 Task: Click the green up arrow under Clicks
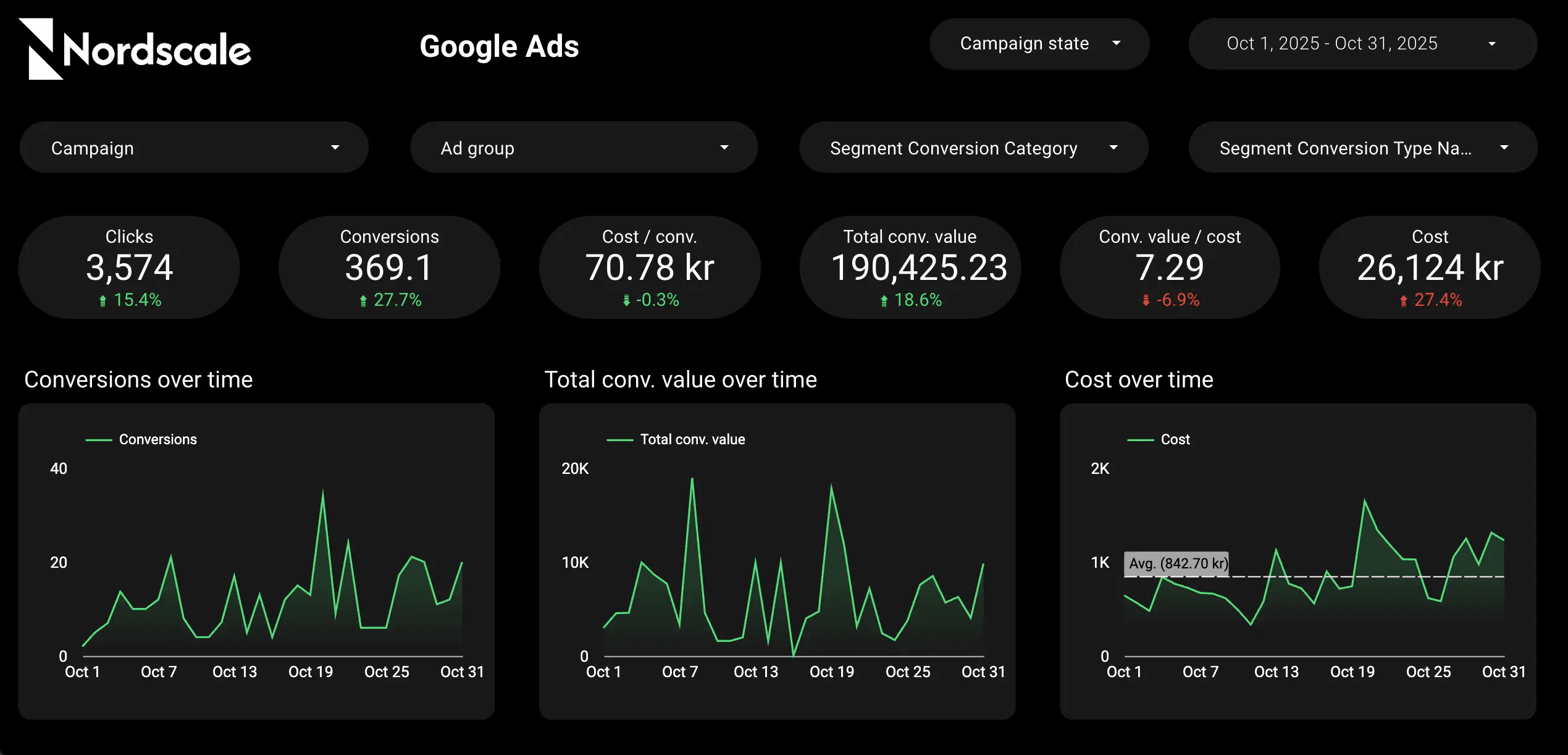[x=103, y=301]
